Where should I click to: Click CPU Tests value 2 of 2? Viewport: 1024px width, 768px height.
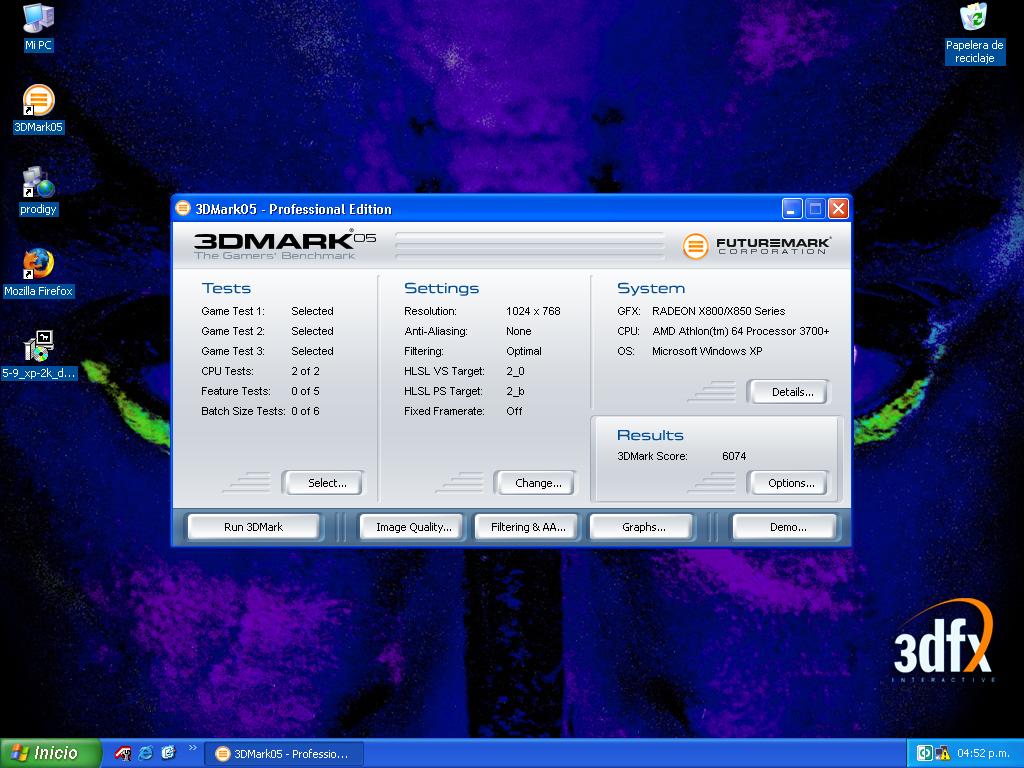305,371
